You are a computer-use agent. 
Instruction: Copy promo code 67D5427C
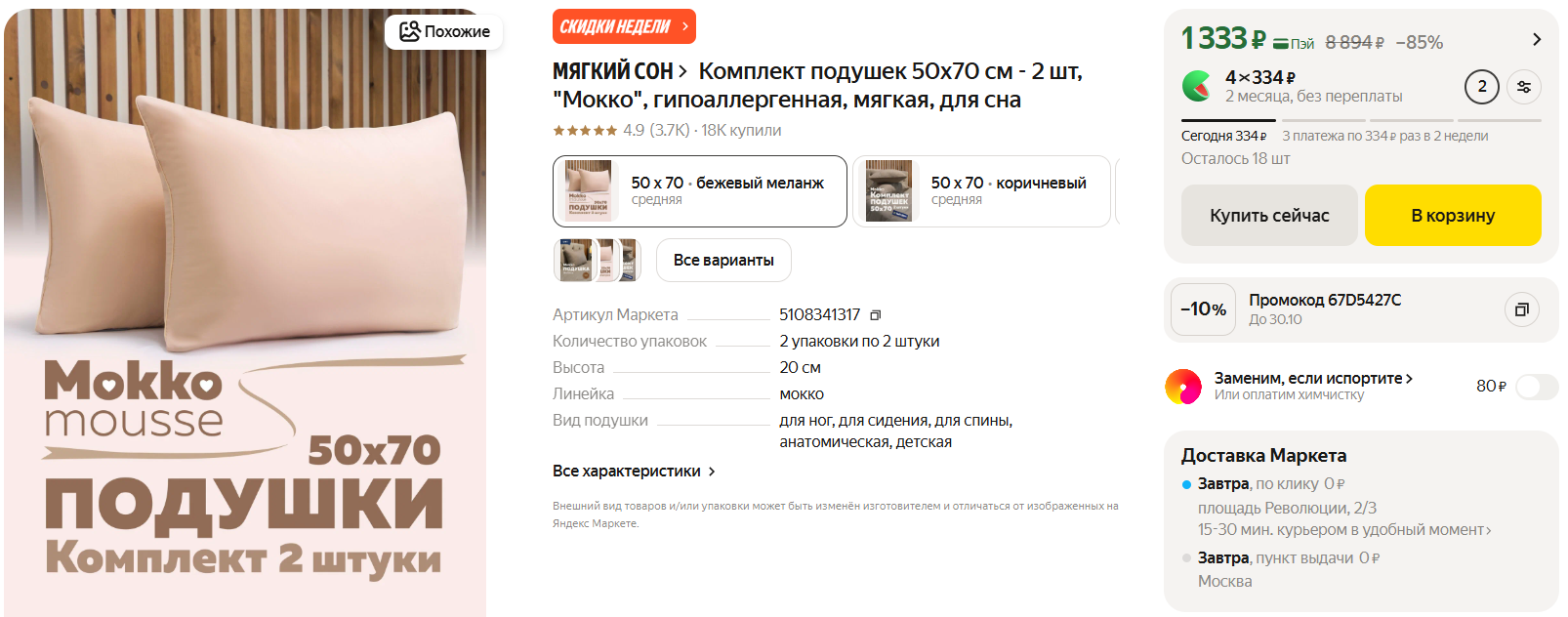pos(1521,309)
